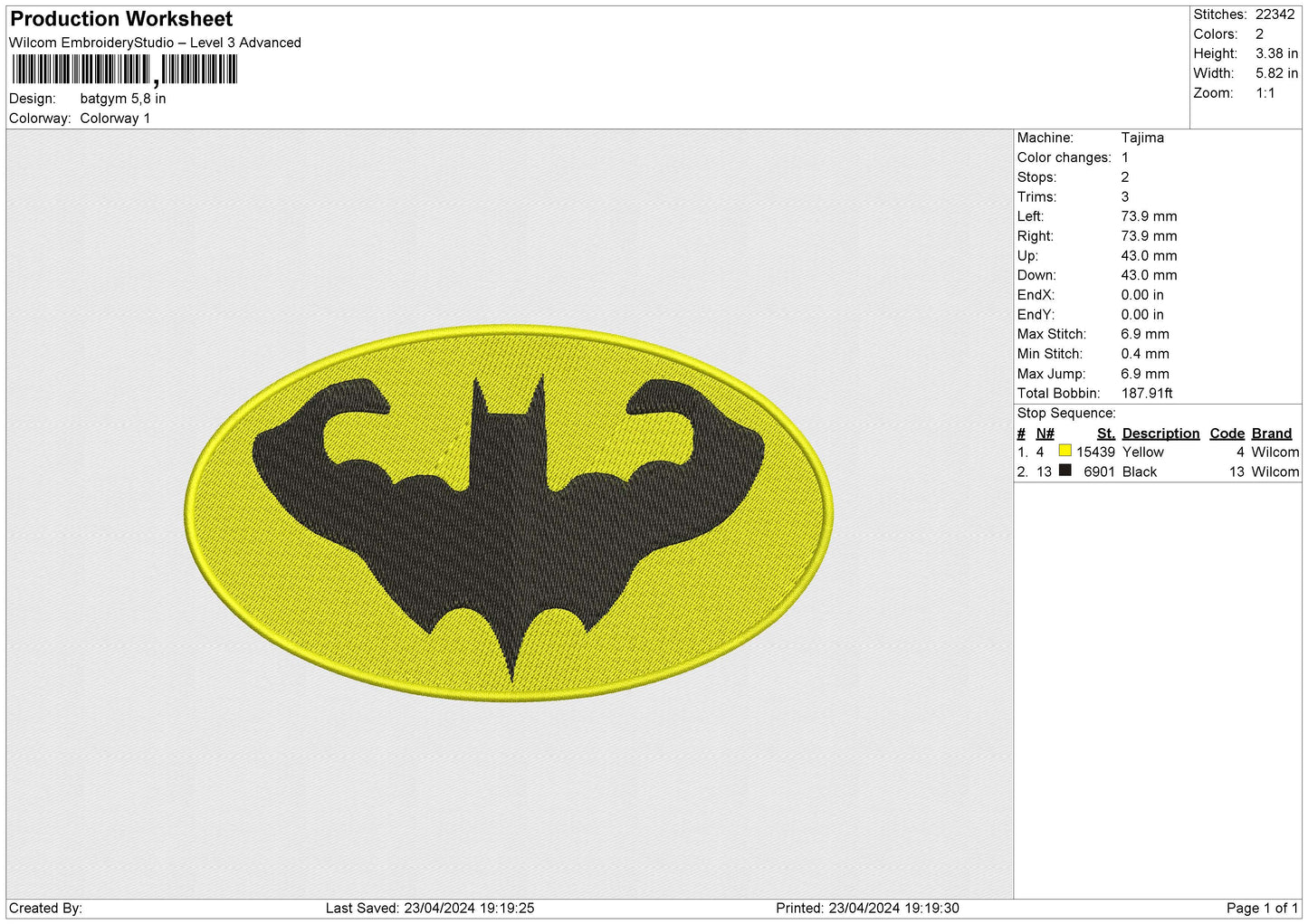The height and width of the screenshot is (924, 1308).
Task: Click the 'Created By:' footer label
Action: pos(45,909)
